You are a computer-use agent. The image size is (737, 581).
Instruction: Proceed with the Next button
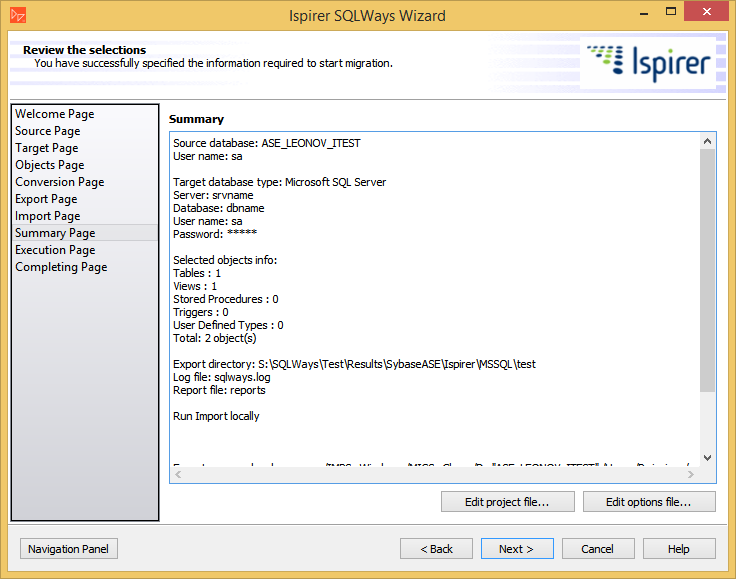pos(517,549)
